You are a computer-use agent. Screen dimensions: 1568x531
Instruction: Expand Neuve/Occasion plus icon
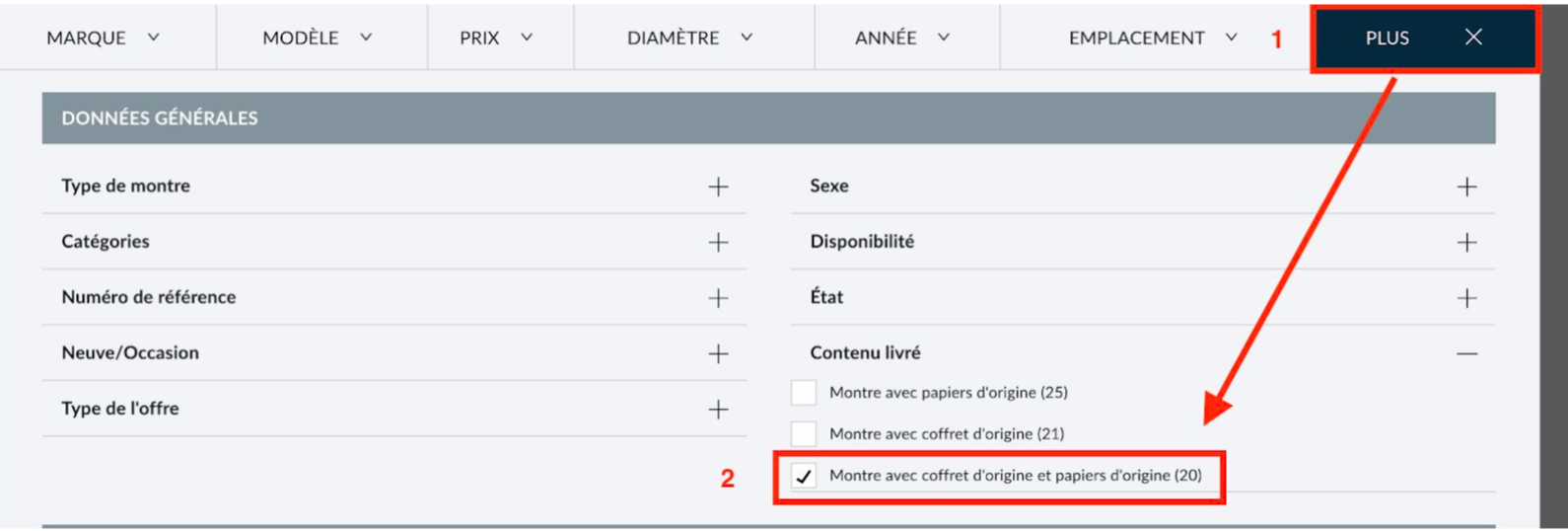[718, 353]
